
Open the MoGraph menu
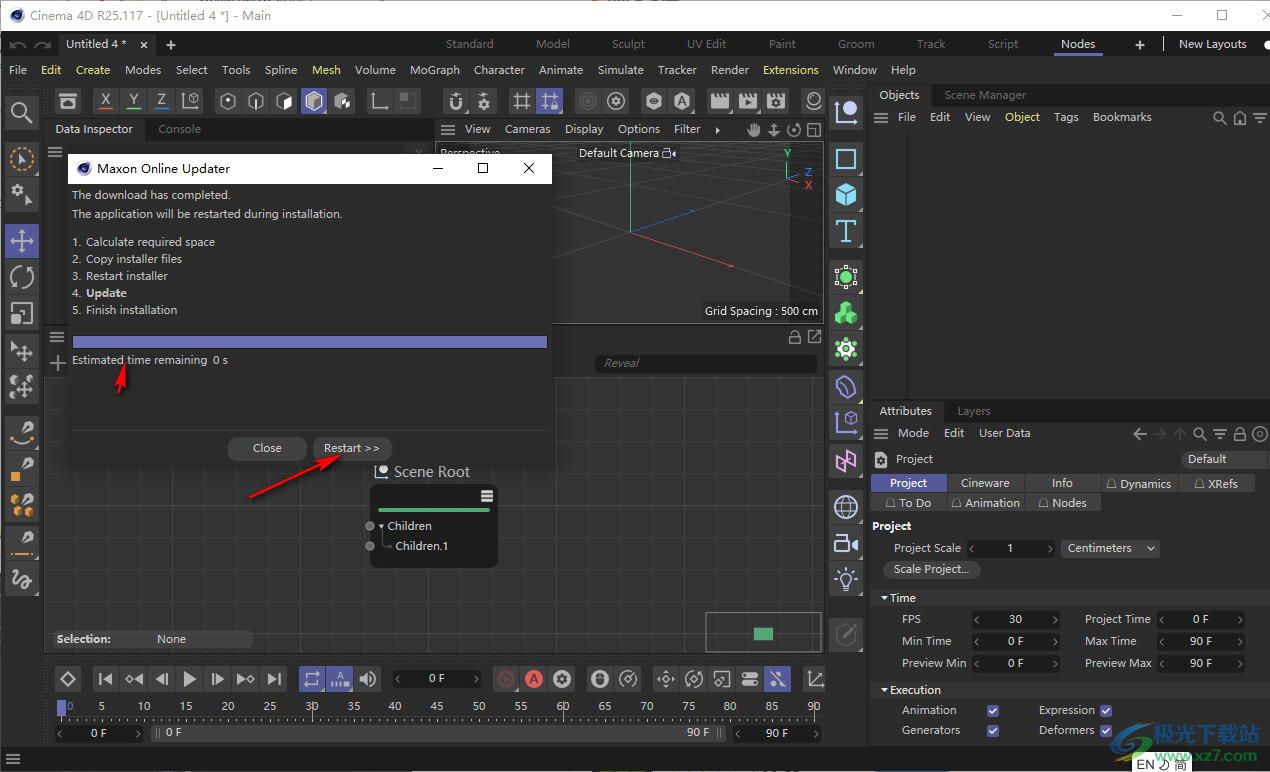click(x=435, y=70)
